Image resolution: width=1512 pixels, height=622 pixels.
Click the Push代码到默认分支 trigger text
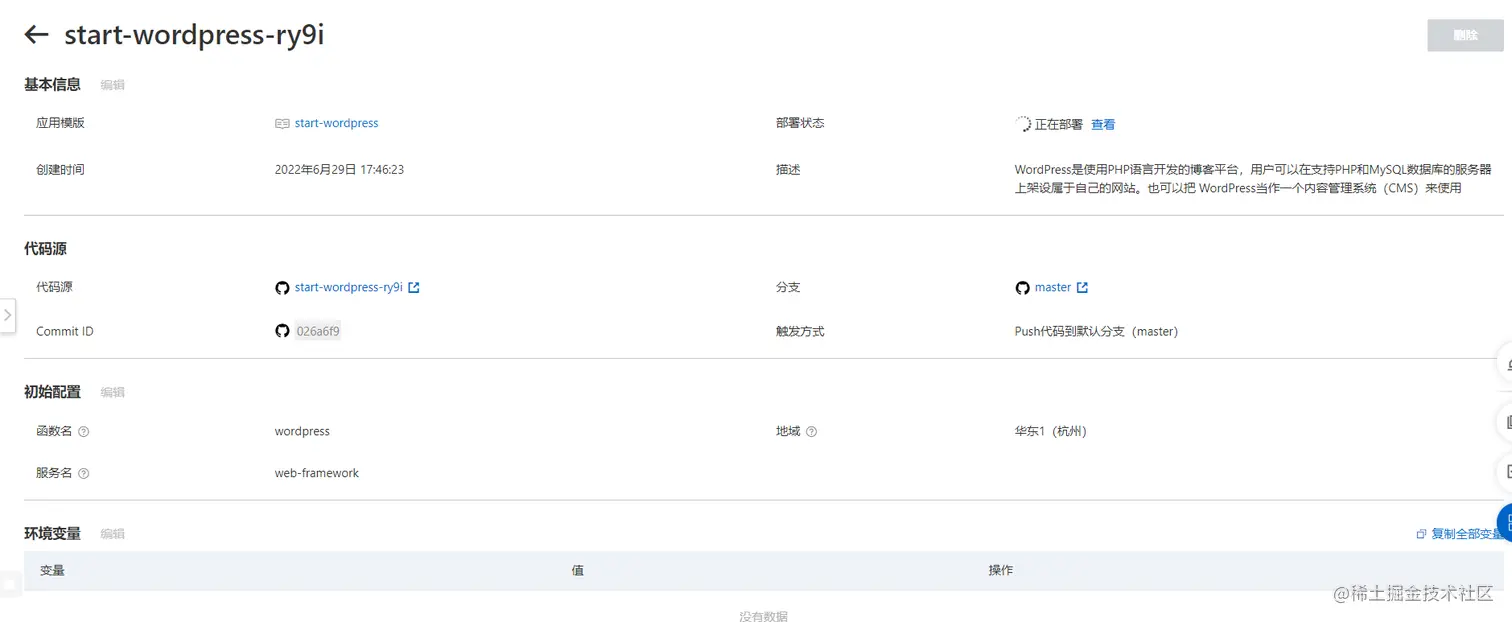pyautogui.click(x=1096, y=331)
